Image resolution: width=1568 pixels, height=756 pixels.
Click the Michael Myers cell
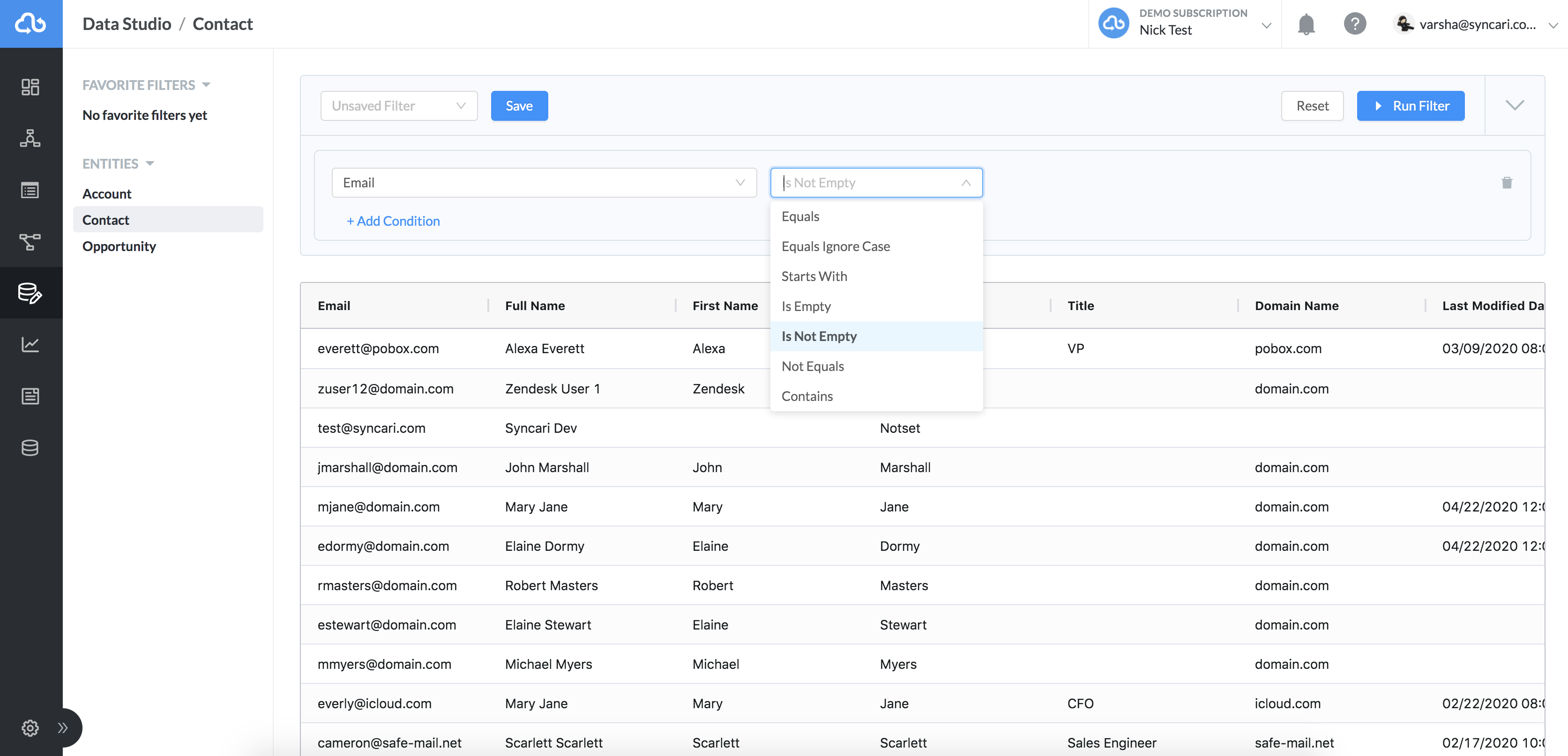click(x=548, y=664)
